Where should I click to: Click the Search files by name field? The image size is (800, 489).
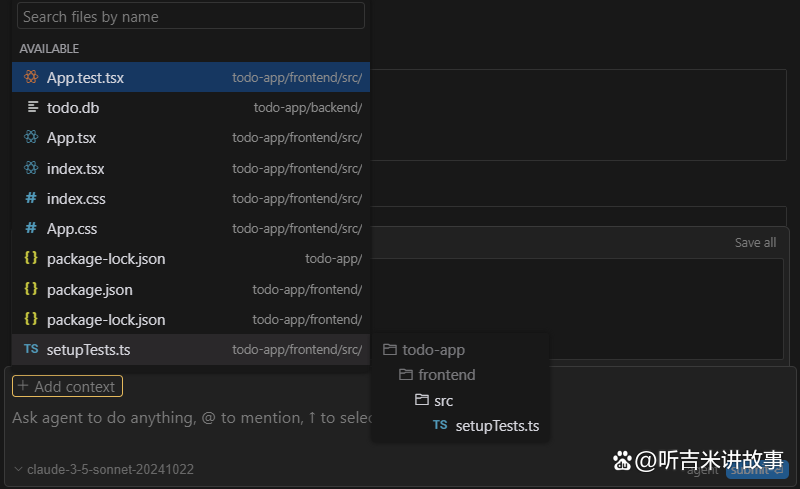pos(190,16)
